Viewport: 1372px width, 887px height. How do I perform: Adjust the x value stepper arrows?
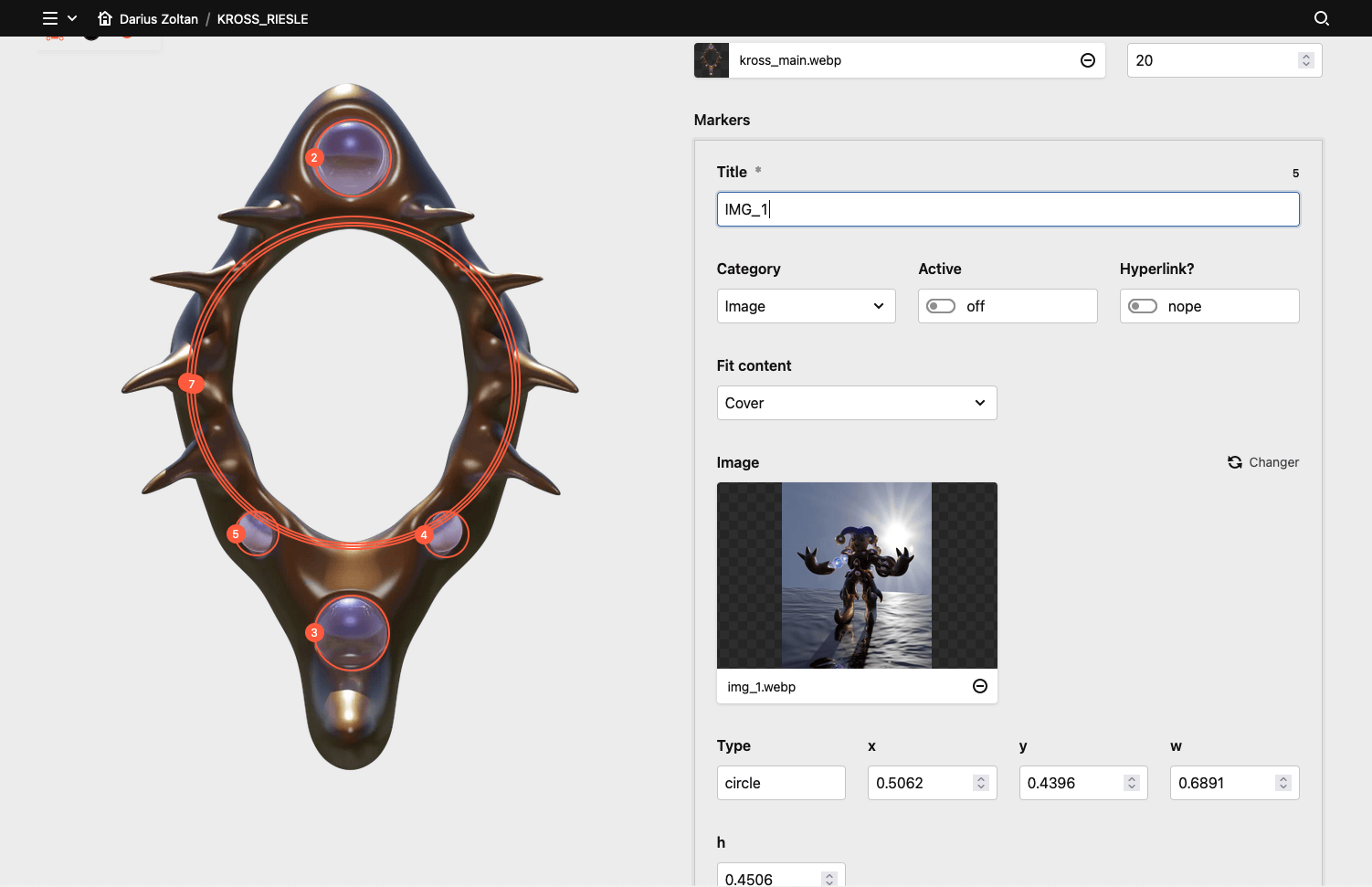coord(980,783)
